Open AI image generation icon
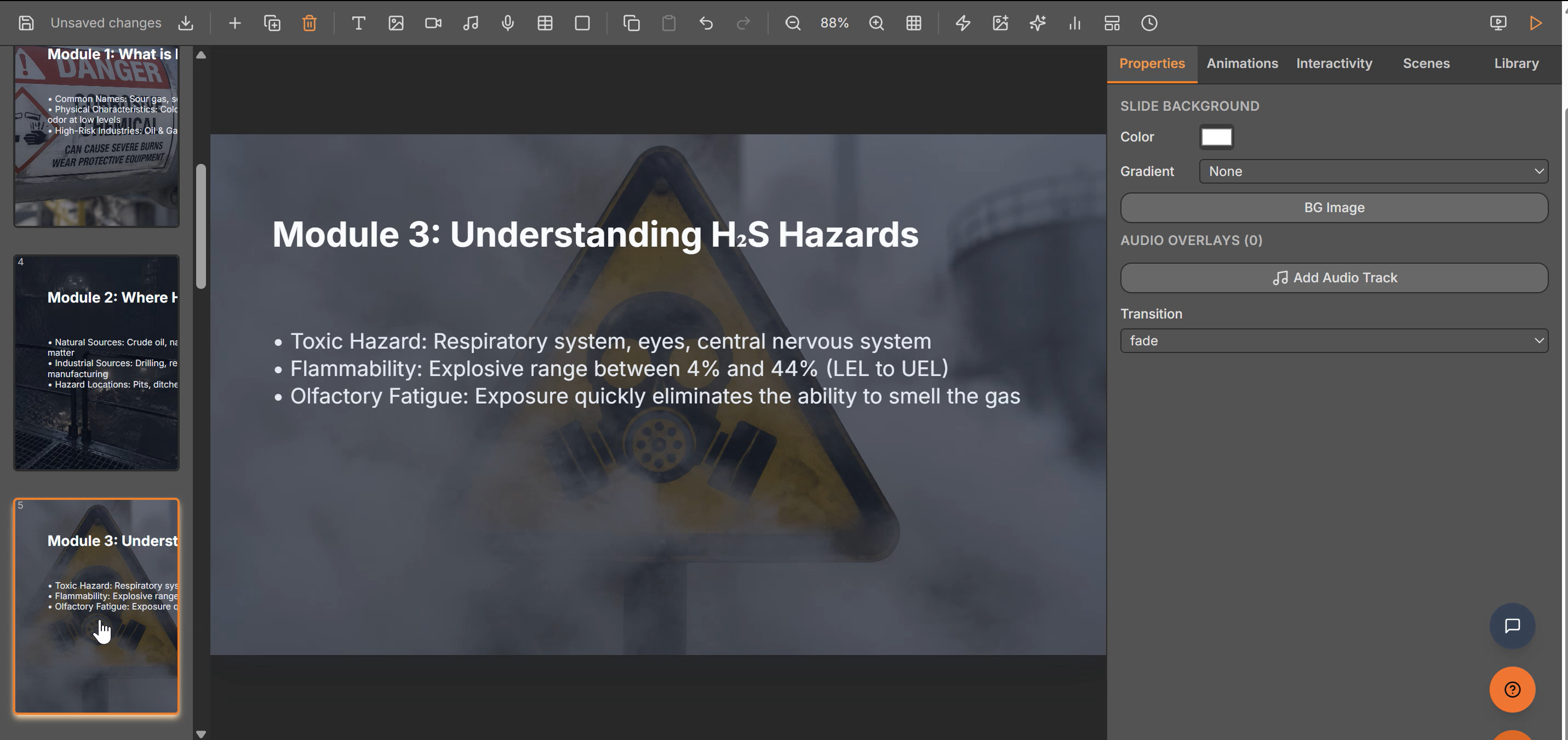Image resolution: width=1568 pixels, height=740 pixels. point(1001,23)
